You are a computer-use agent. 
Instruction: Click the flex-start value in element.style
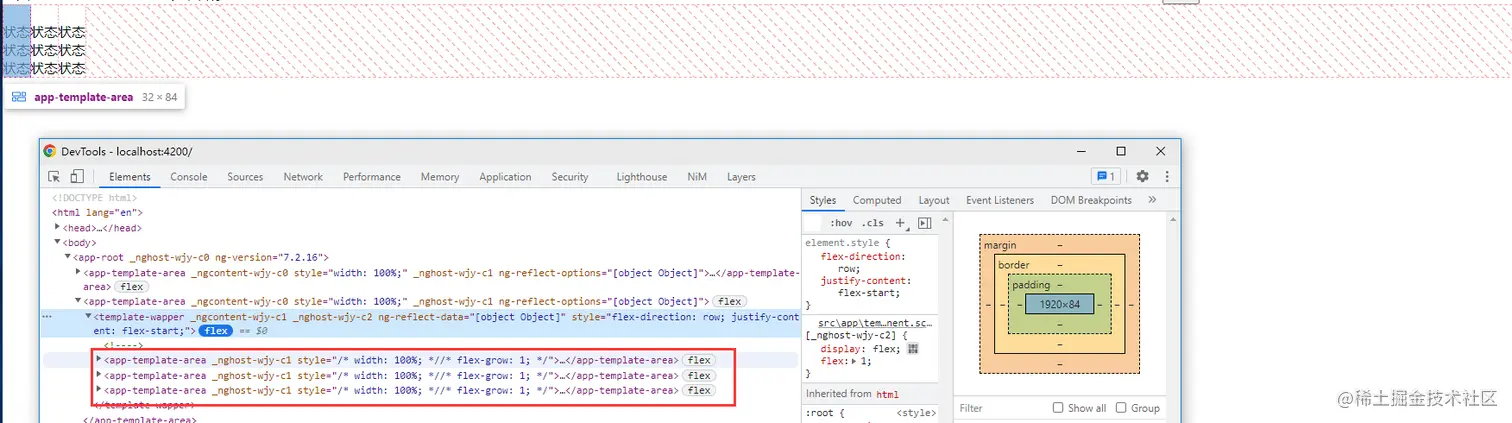[x=866, y=293]
